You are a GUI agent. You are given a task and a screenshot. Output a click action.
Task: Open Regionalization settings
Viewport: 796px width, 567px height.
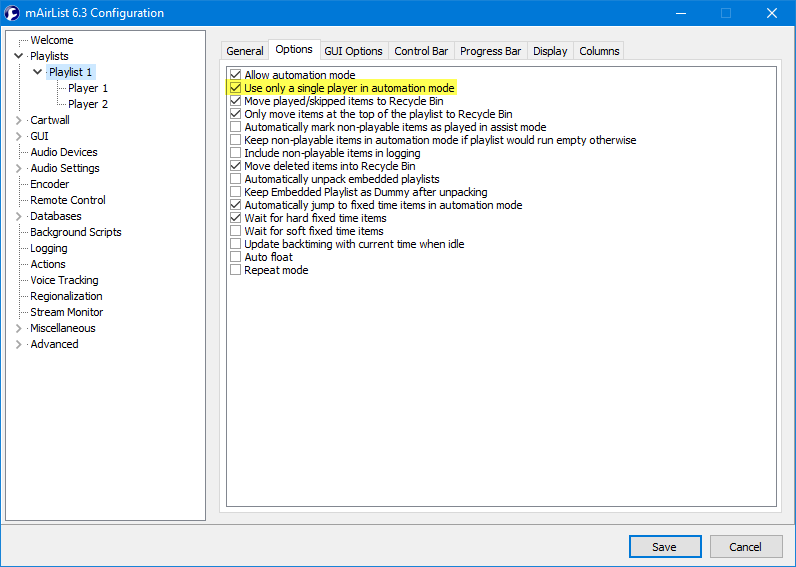[67, 296]
